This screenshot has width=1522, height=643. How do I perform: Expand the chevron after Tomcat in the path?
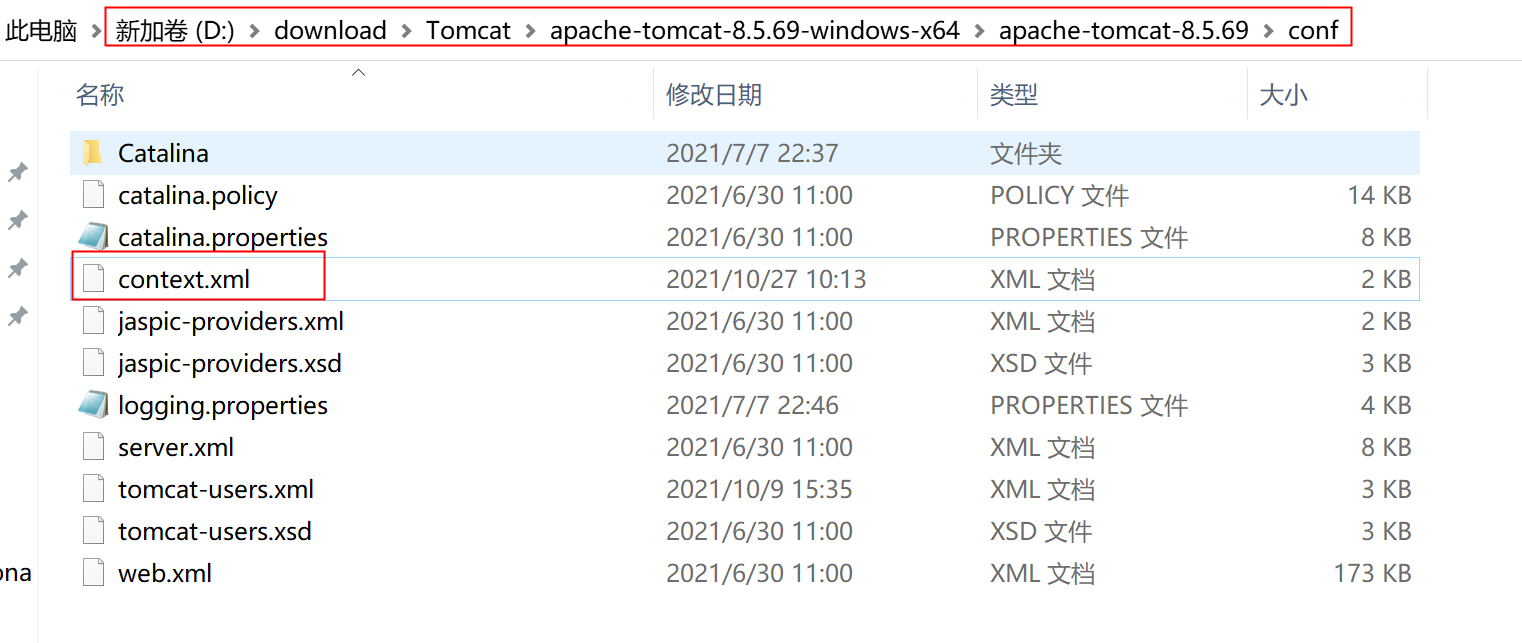pos(530,31)
